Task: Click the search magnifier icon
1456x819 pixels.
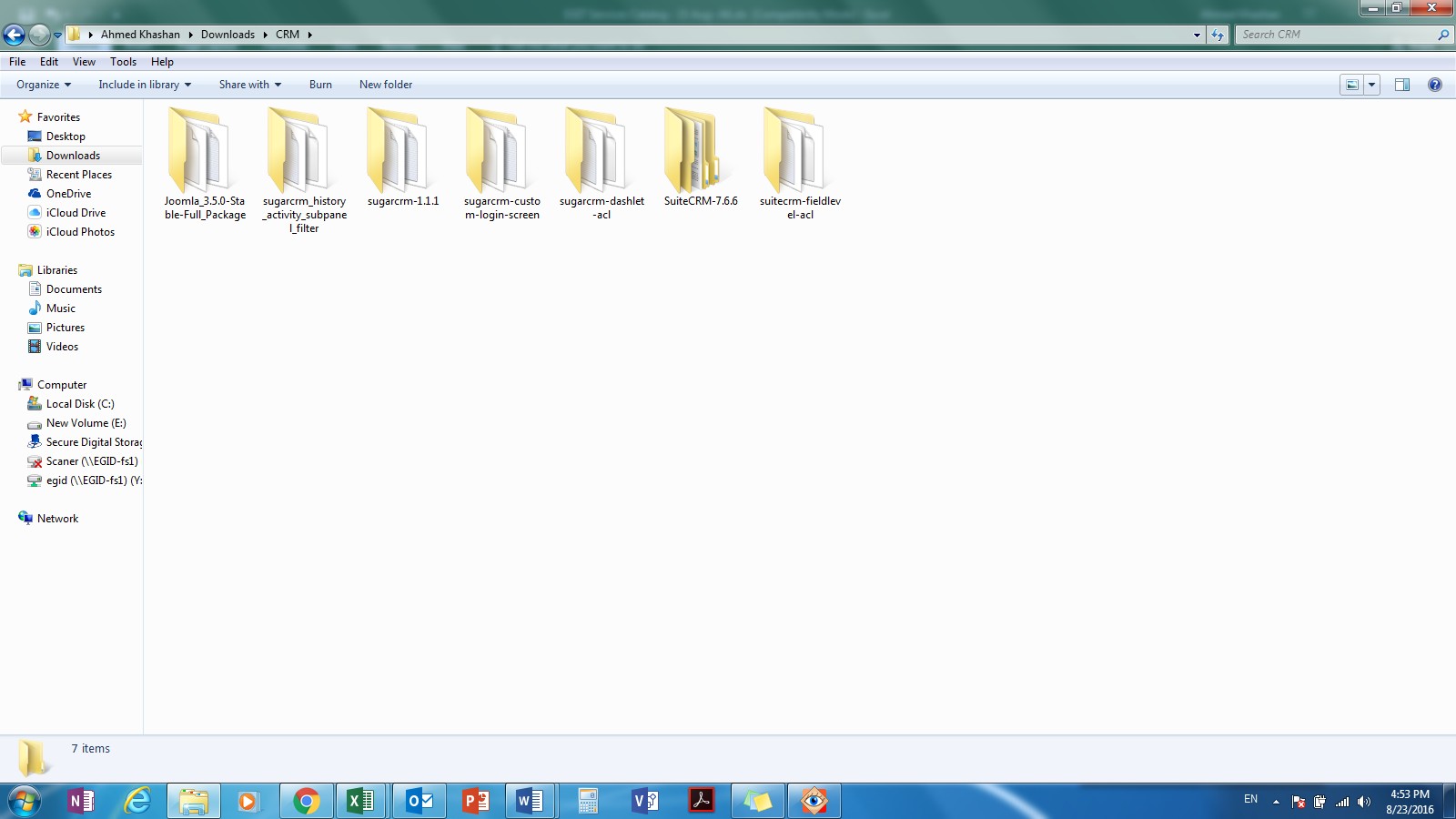Action: pos(1443,35)
